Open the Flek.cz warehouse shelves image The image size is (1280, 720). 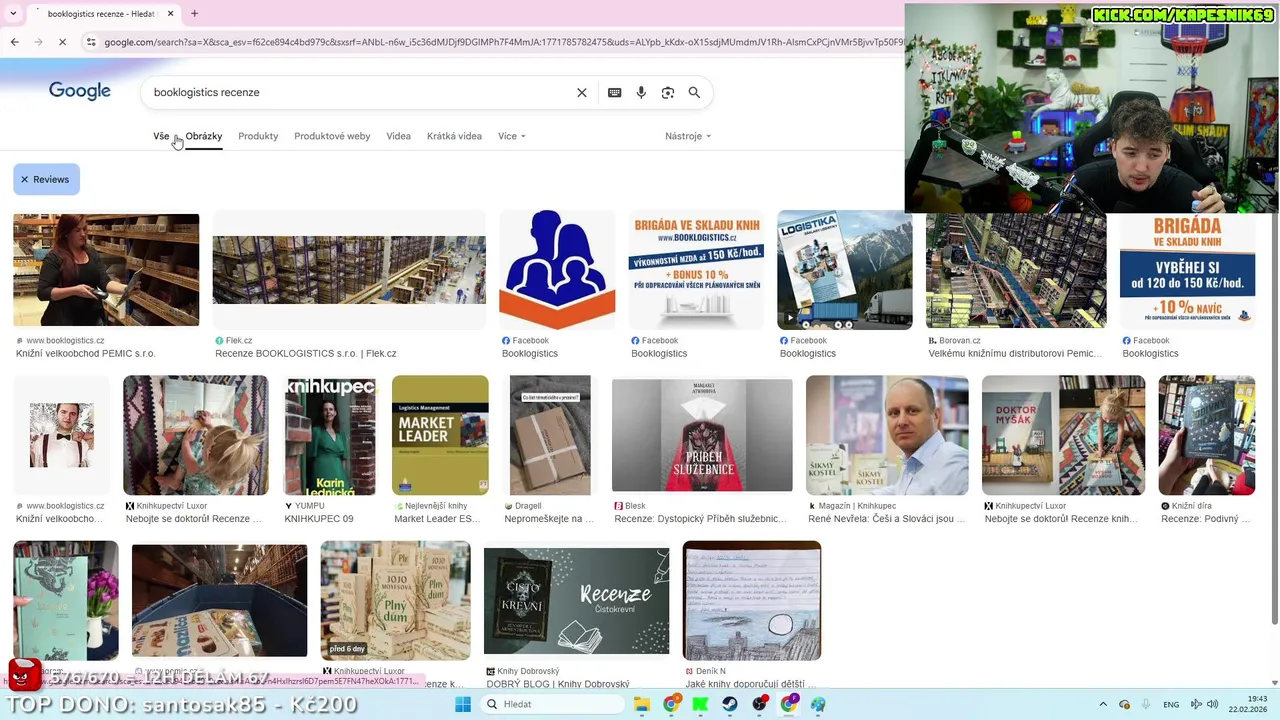[x=349, y=270]
